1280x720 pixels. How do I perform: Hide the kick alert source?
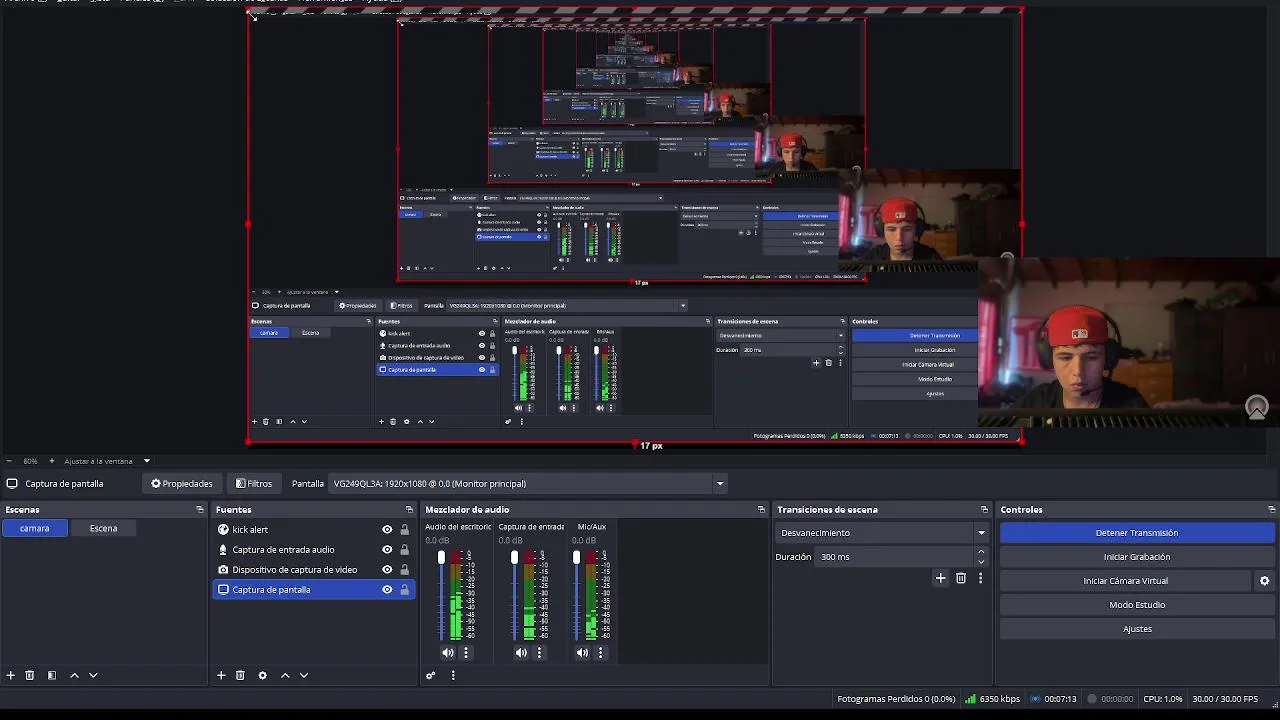387,530
